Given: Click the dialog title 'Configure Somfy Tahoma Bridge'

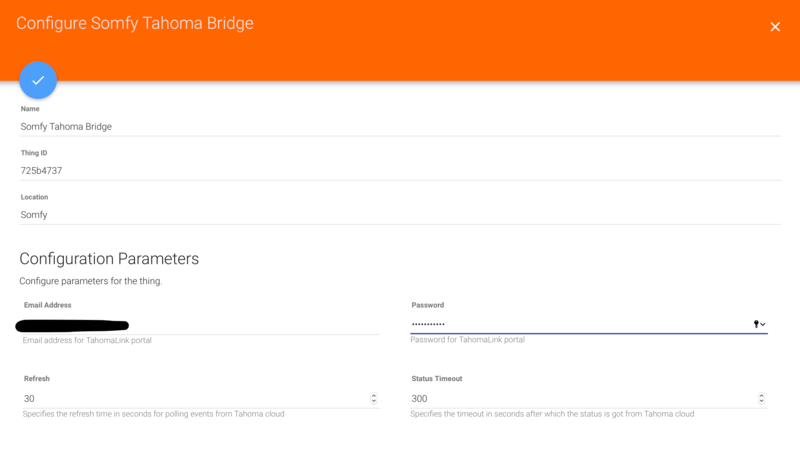Looking at the screenshot, I should [x=134, y=23].
